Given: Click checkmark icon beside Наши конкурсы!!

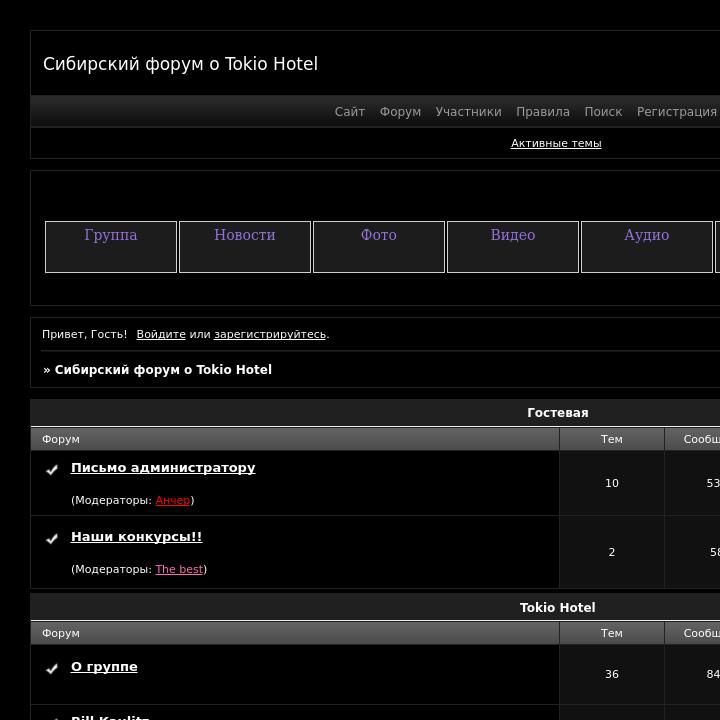Looking at the screenshot, I should tap(52, 539).
